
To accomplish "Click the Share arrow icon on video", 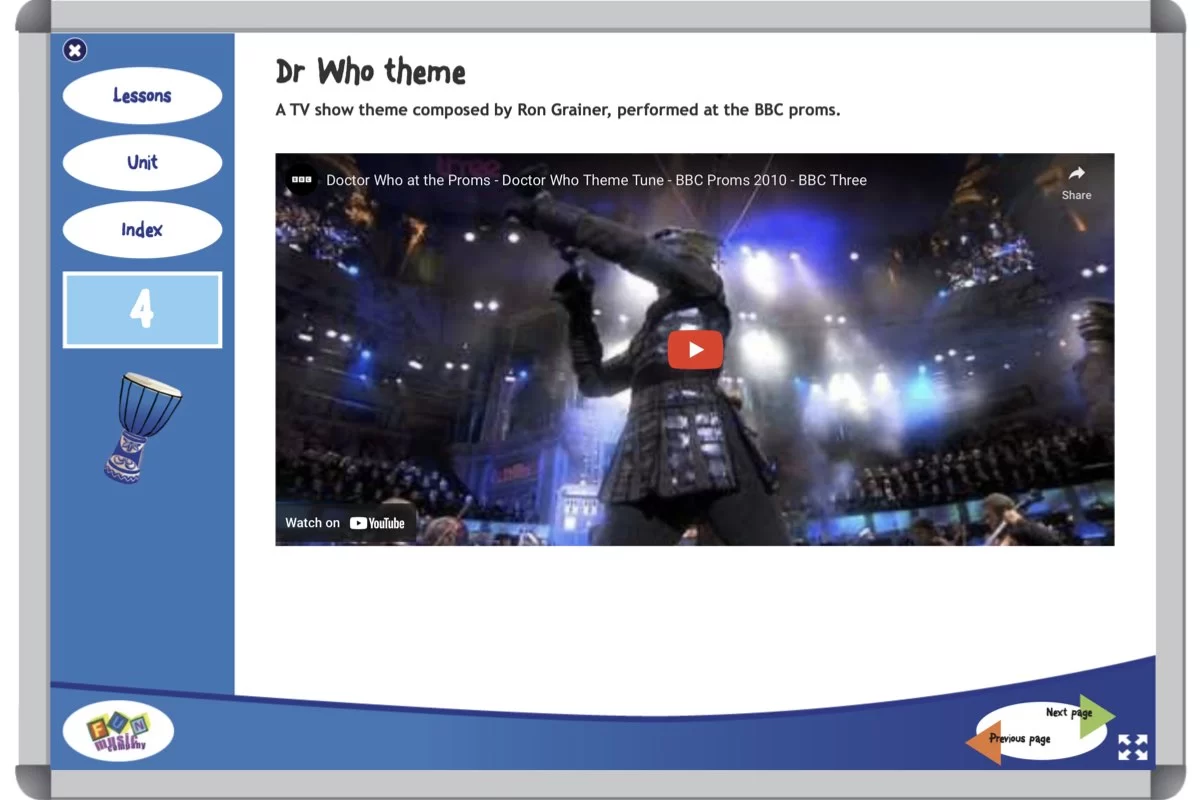I will click(x=1076, y=173).
